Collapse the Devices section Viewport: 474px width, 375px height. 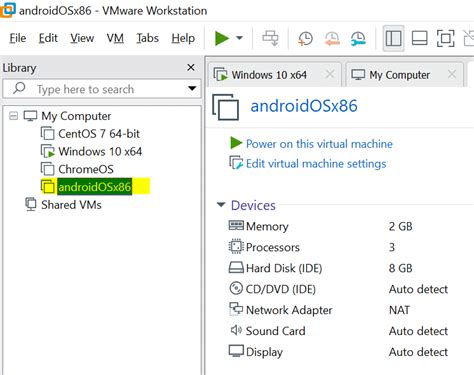[x=221, y=205]
